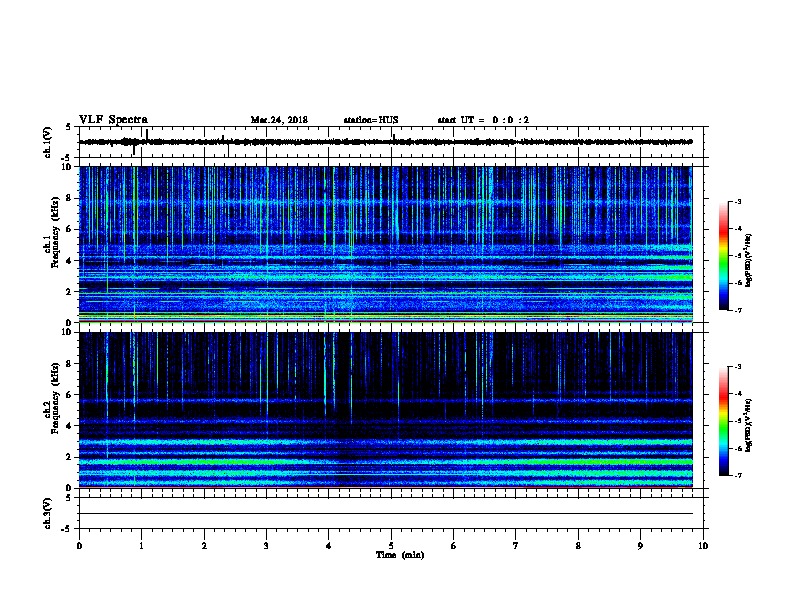This screenshot has width=792, height=612.
Task: Click the time axis tick label "10"
Action: [703, 545]
